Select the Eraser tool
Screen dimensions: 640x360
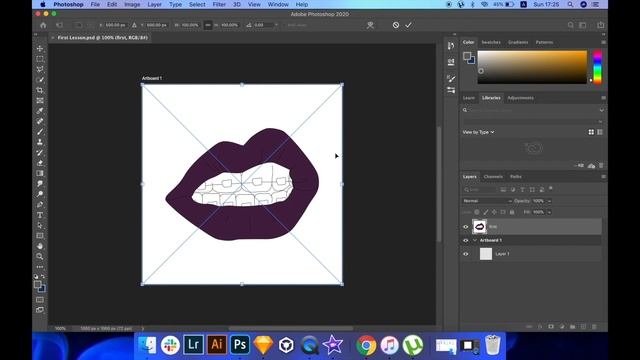point(40,163)
